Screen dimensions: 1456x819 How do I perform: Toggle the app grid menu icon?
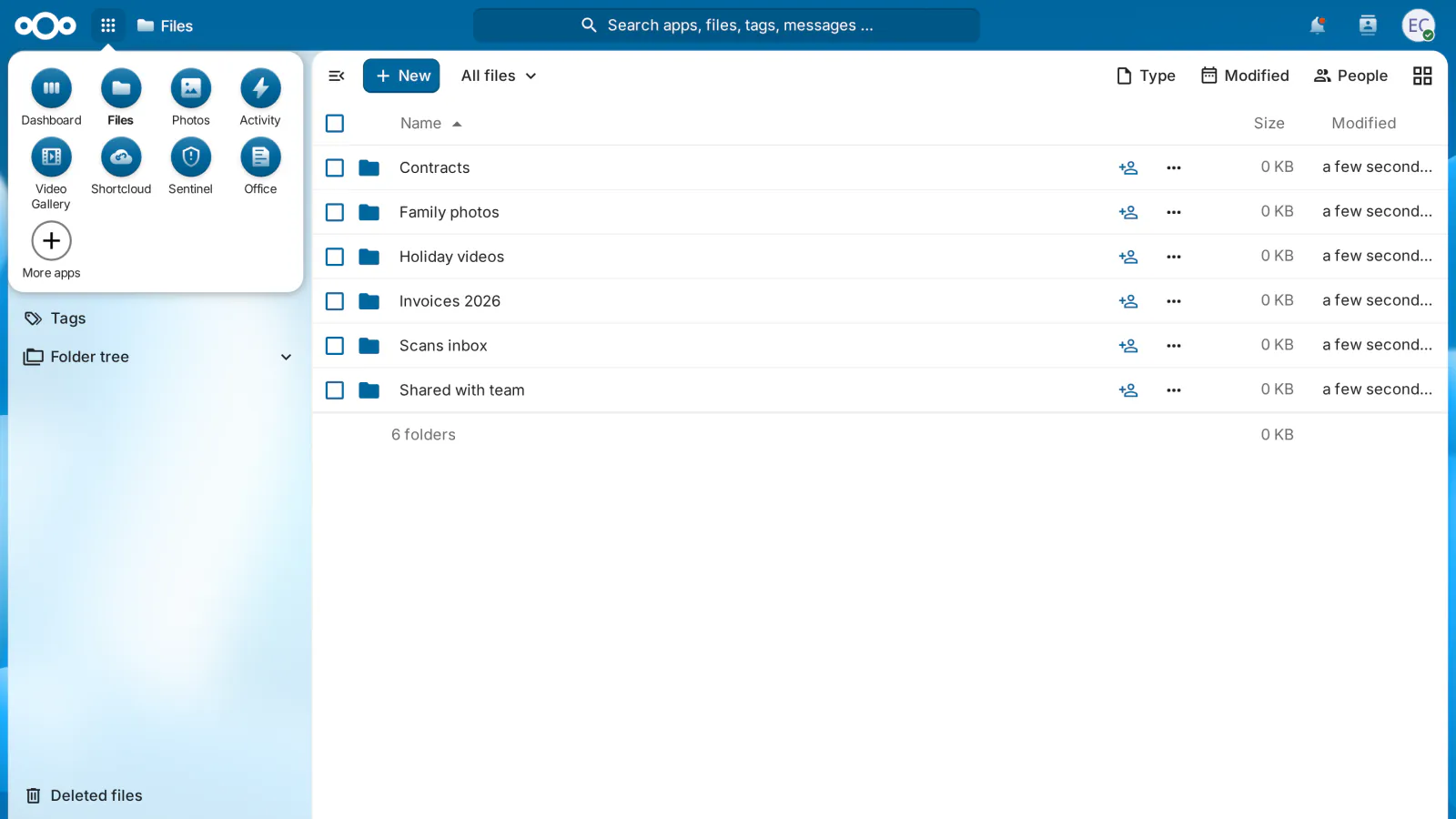click(108, 25)
